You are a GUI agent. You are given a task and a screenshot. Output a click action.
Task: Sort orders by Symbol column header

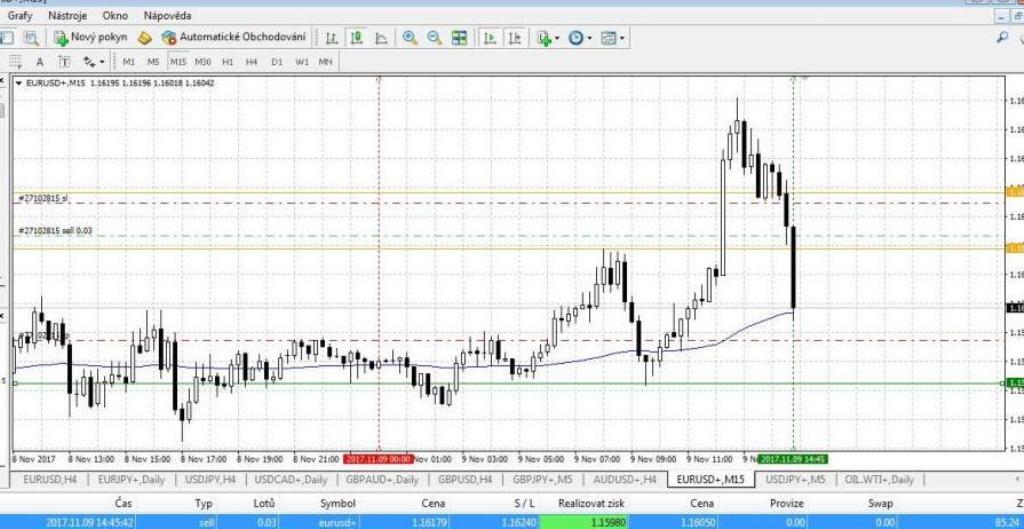tap(338, 504)
